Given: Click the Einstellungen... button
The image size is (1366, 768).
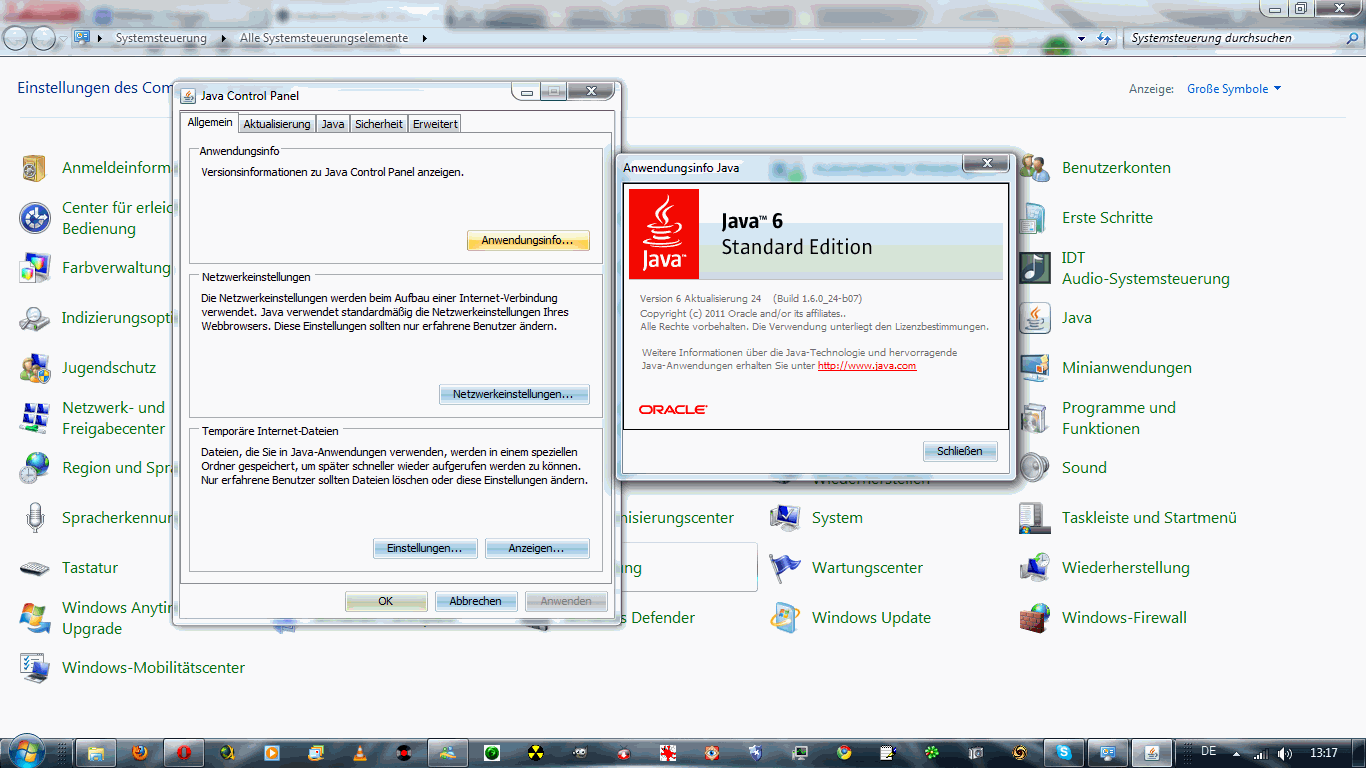Looking at the screenshot, I should (425, 549).
